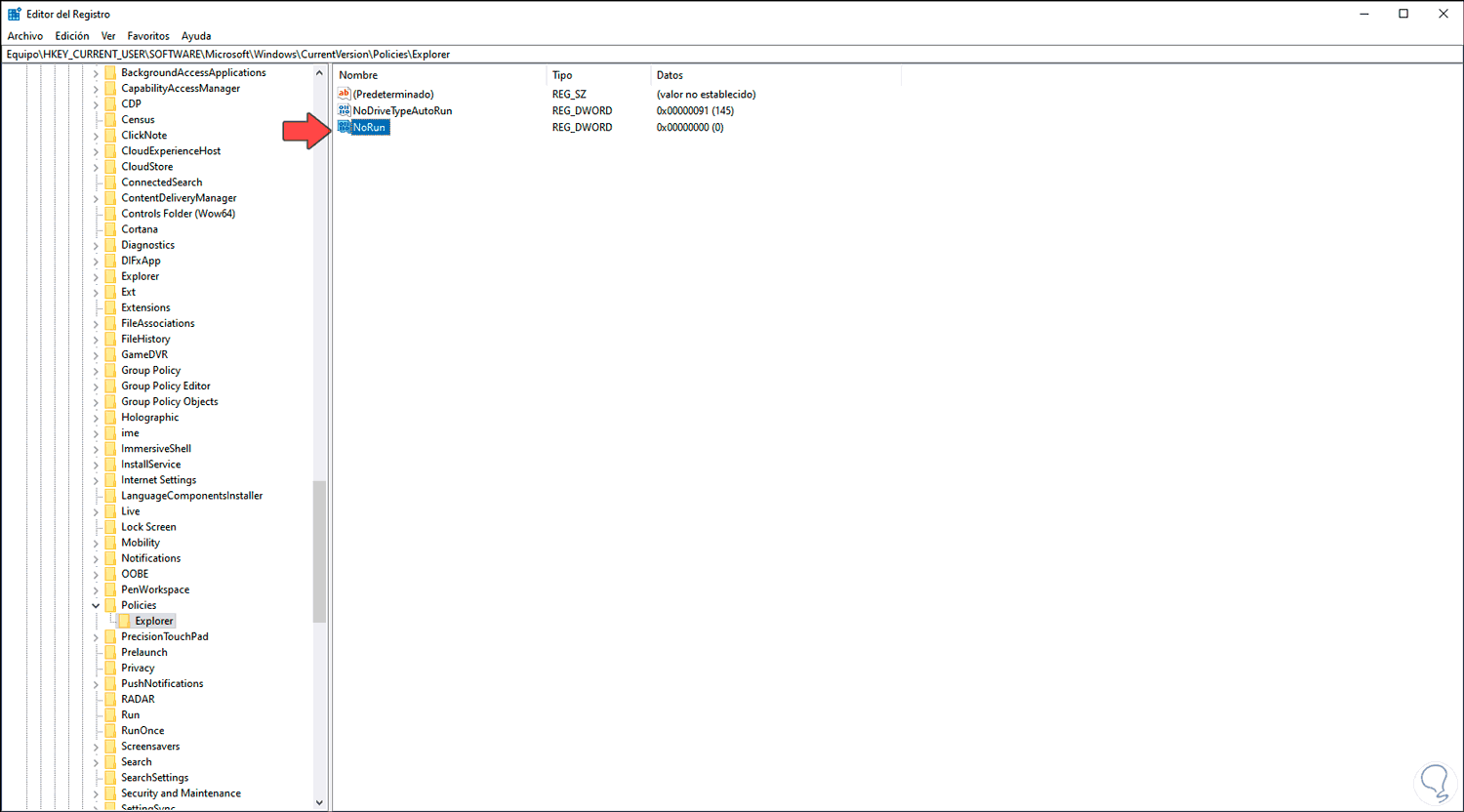Expand the PrecisionTouchPad key
1464x812 pixels.
[96, 637]
